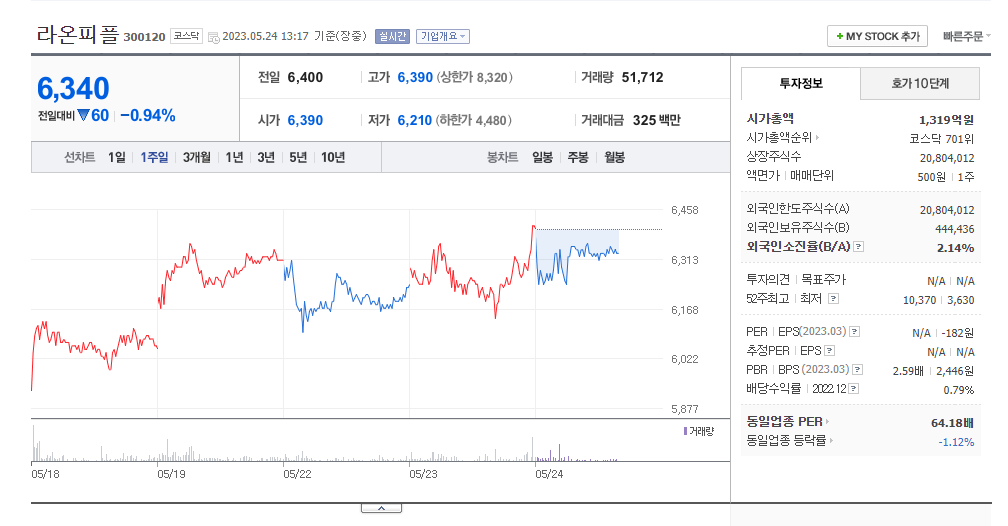Select the 1일 line chart period
This screenshot has height=526, width=1008.
click(x=117, y=158)
